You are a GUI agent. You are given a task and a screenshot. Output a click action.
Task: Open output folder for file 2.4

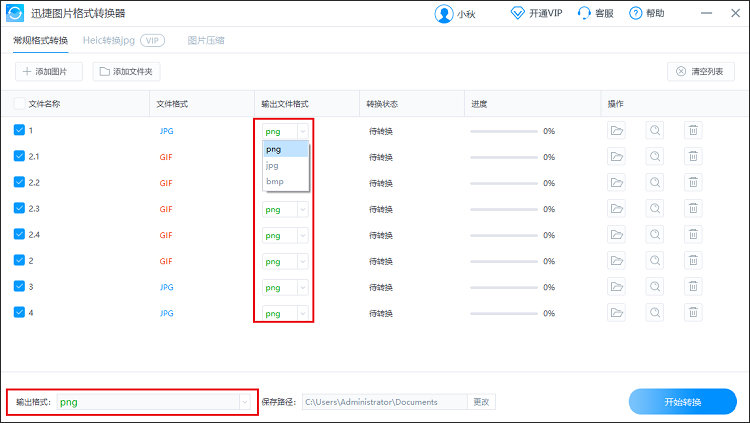point(616,234)
